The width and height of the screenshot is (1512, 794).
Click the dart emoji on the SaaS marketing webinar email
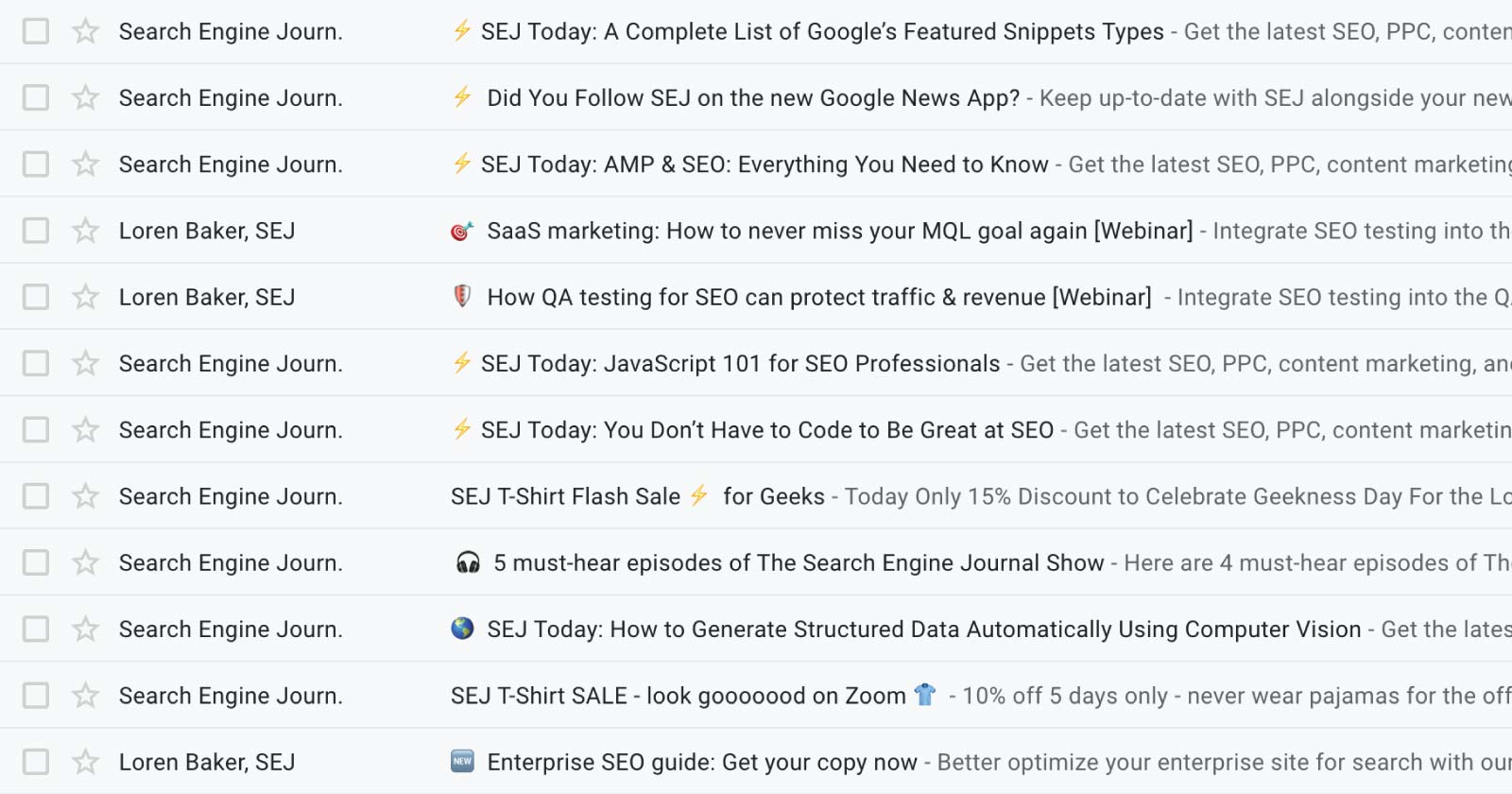point(462,230)
